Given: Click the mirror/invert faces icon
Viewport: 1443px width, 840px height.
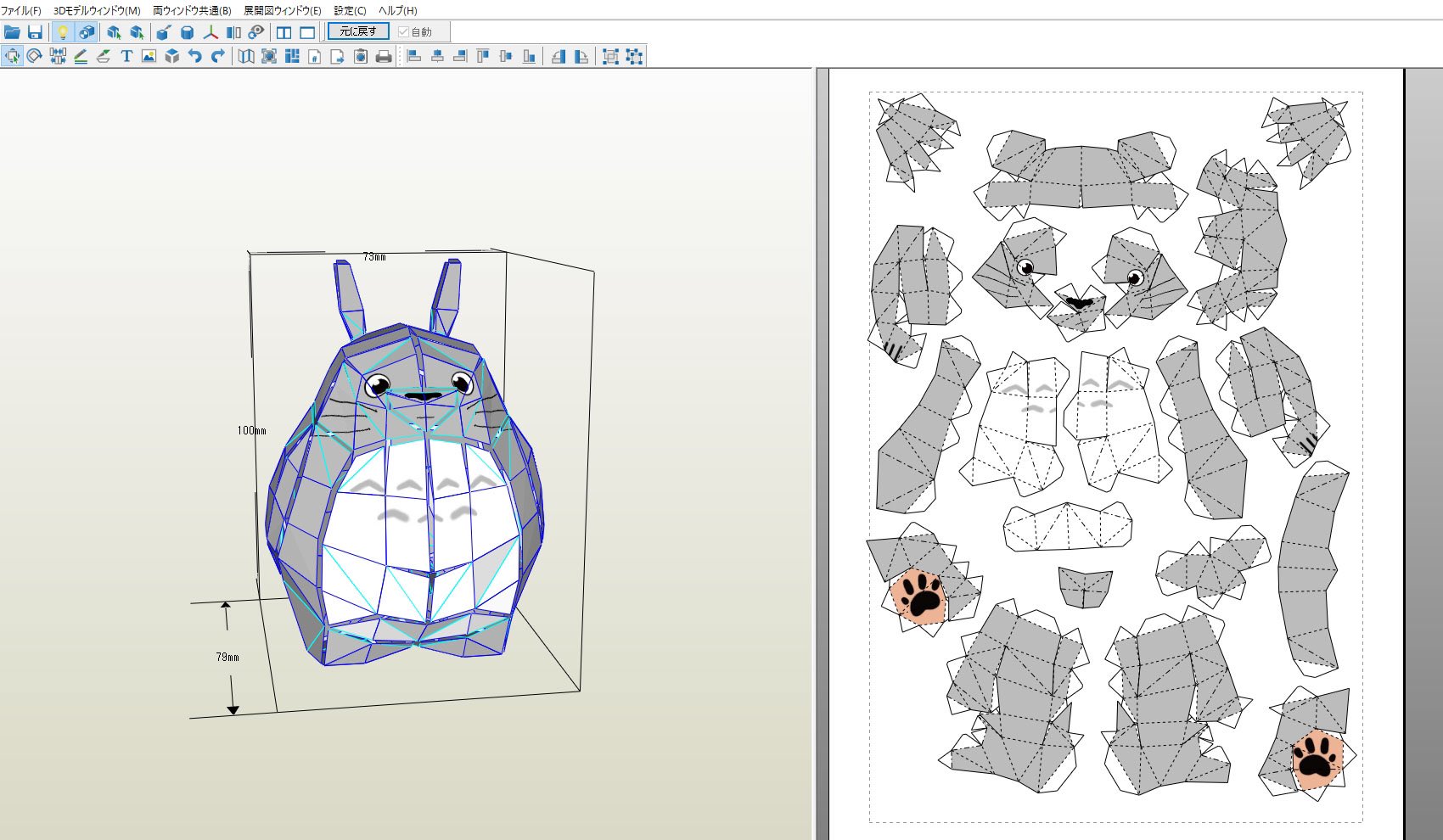Looking at the screenshot, I should pos(233,32).
